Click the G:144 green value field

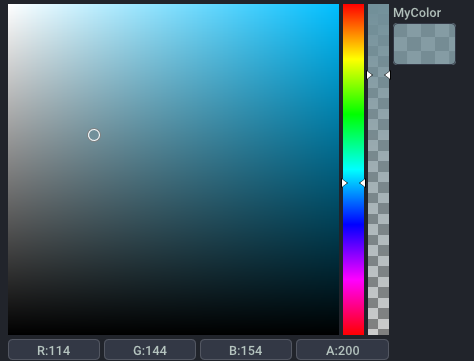pos(150,350)
